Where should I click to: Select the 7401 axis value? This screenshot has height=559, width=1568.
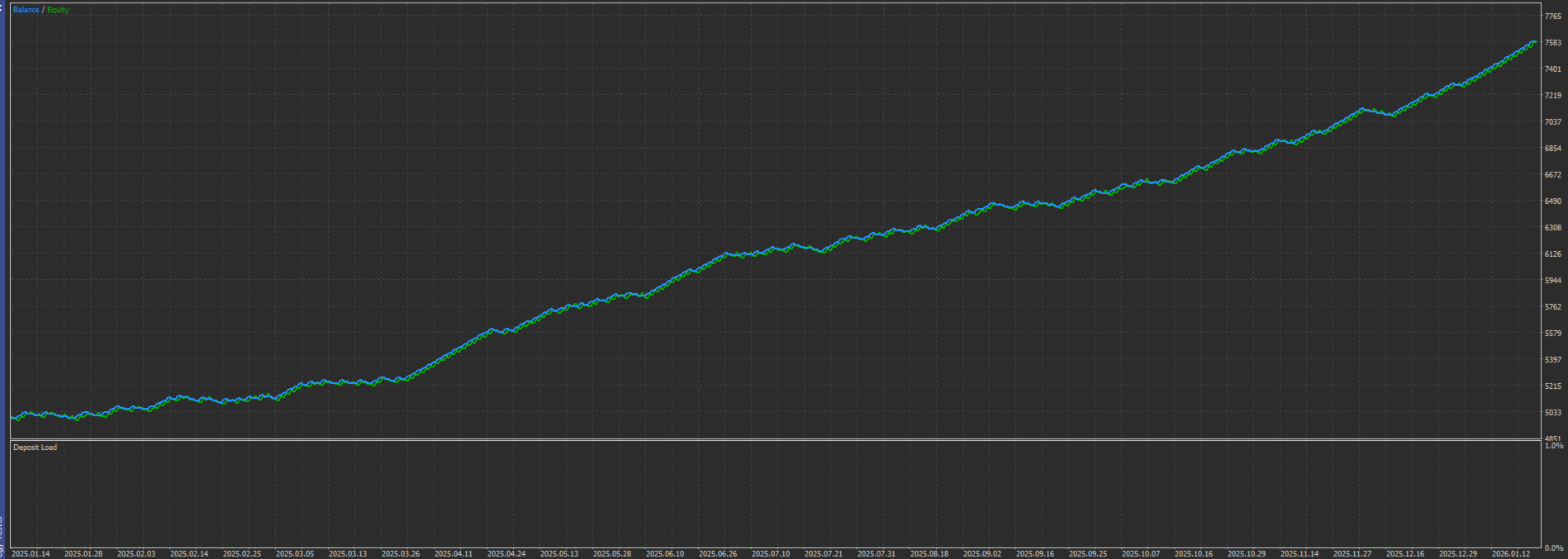pyautogui.click(x=1553, y=69)
